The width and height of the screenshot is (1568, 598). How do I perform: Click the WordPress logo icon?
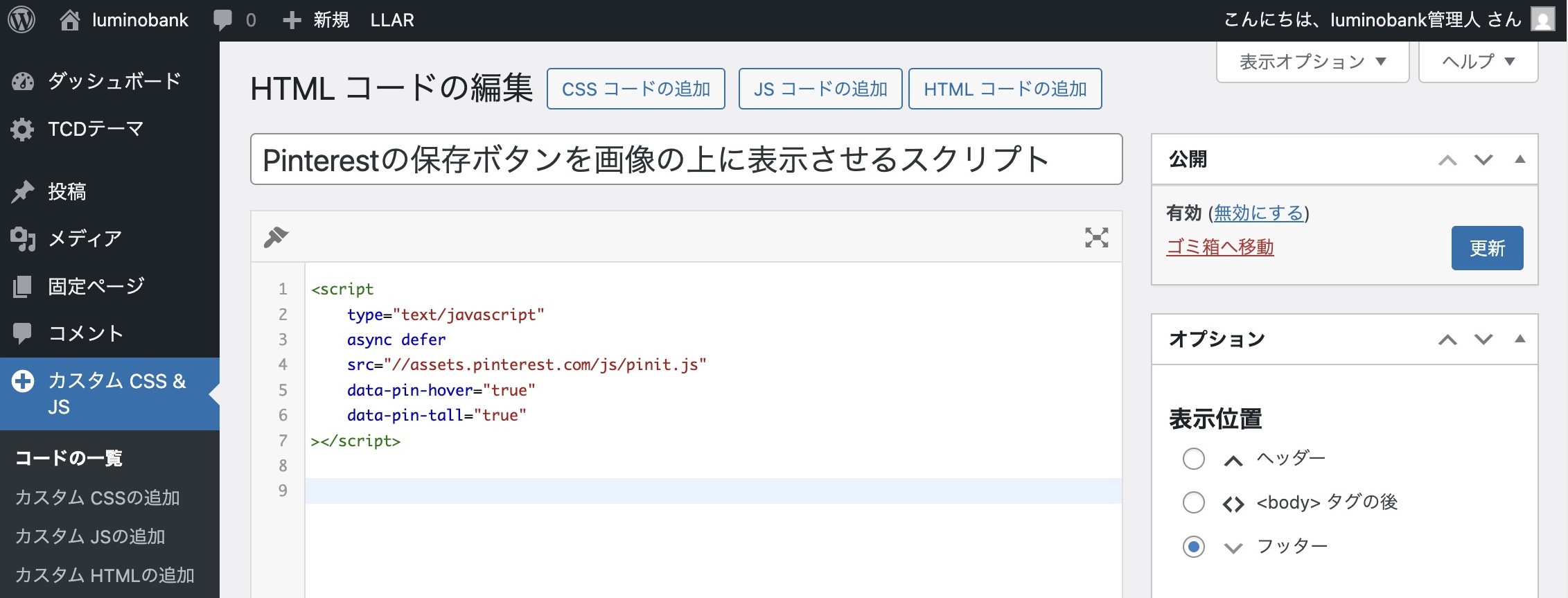(21, 20)
